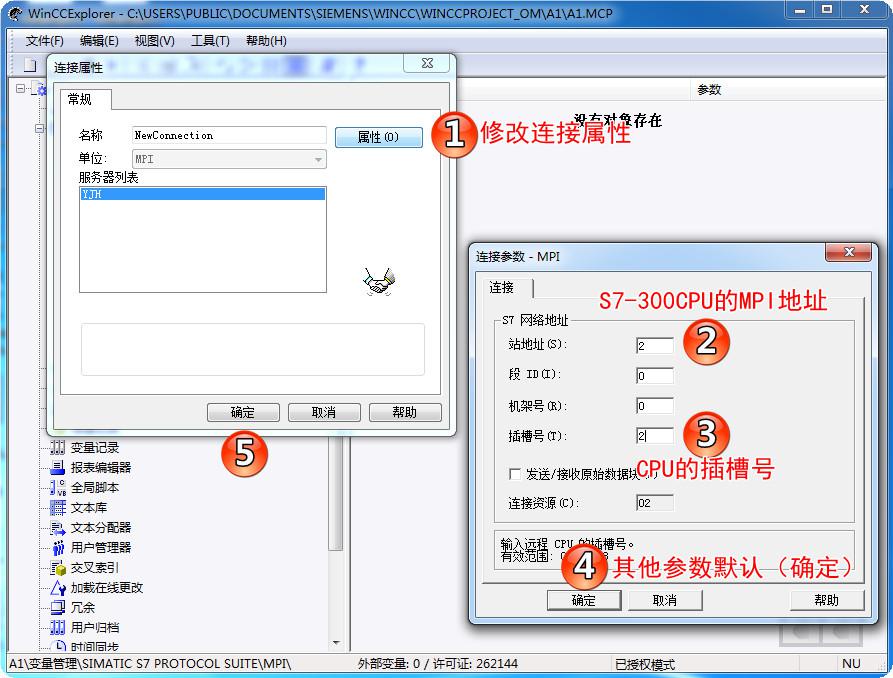Click the 插槽号(T) input field
The image size is (893, 678).
[655, 436]
